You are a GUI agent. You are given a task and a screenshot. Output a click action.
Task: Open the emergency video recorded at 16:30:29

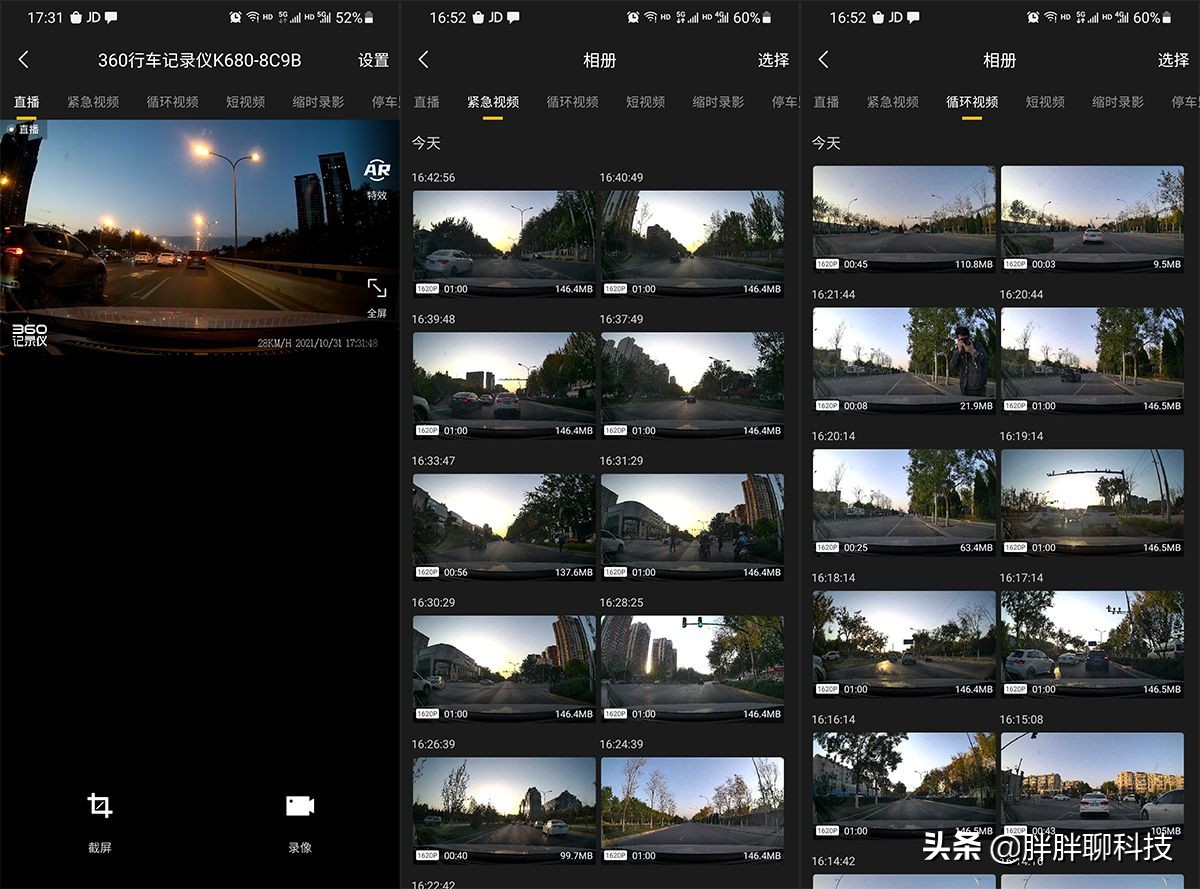coord(504,669)
